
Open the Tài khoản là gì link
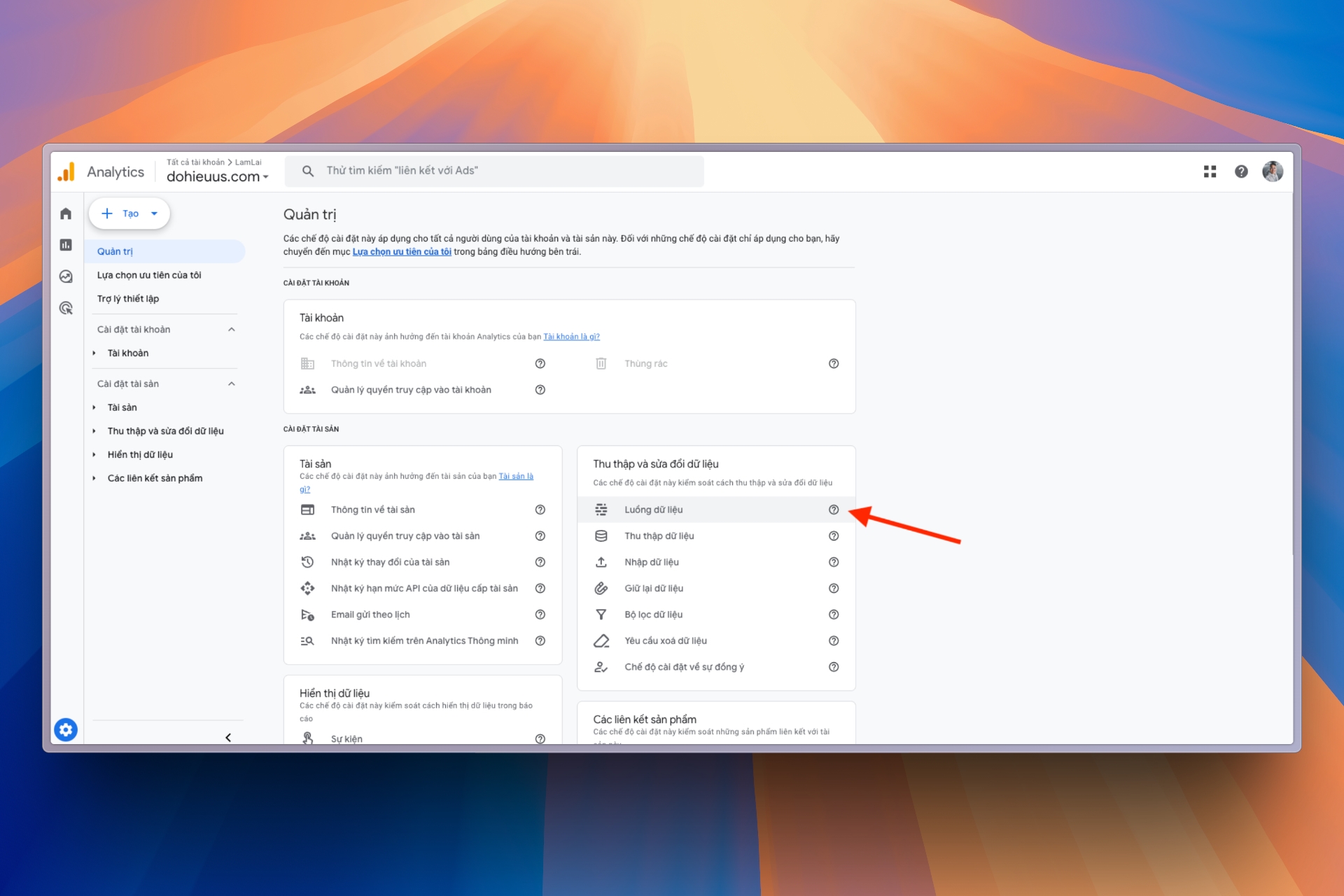[571, 337]
